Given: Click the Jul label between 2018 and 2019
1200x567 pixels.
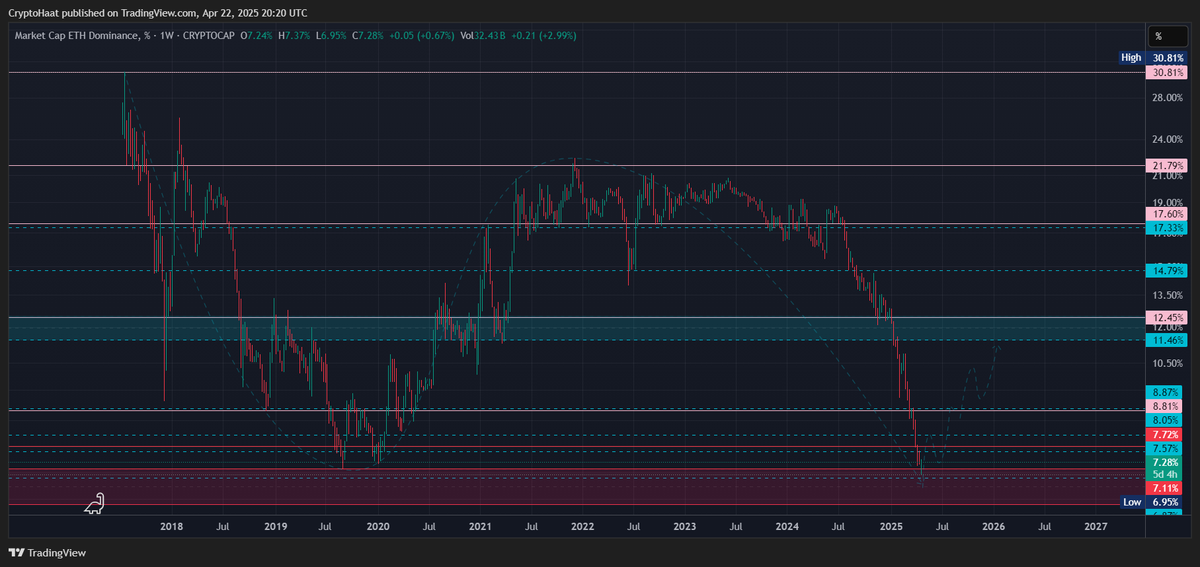Looking at the screenshot, I should point(222,526).
